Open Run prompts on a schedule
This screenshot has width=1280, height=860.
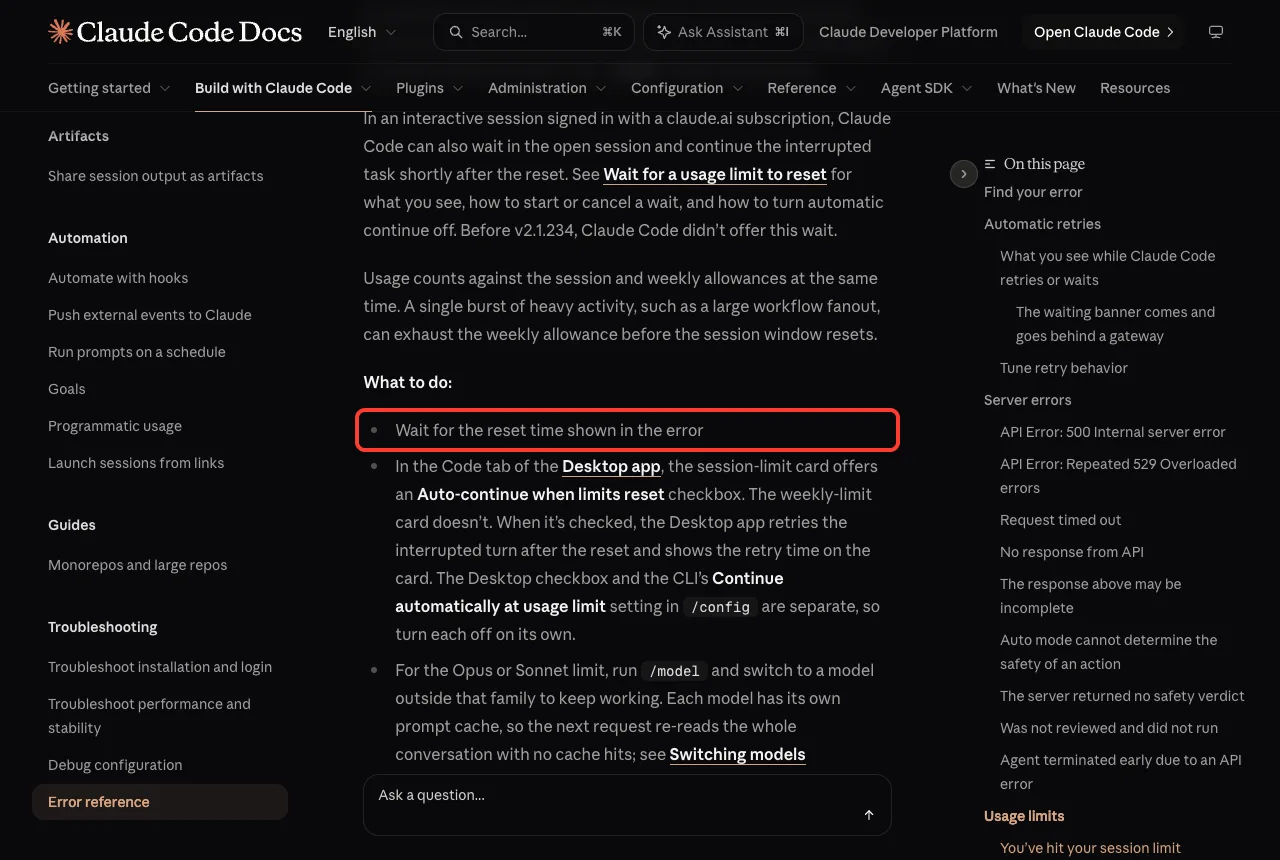[137, 352]
